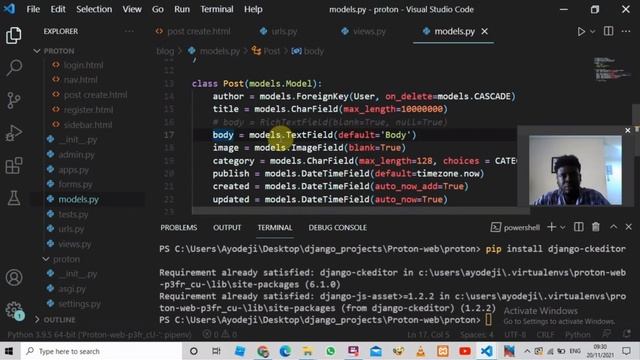Image resolution: width=640 pixels, height=360 pixels.
Task: Open the Extensions view
Action: [14, 166]
